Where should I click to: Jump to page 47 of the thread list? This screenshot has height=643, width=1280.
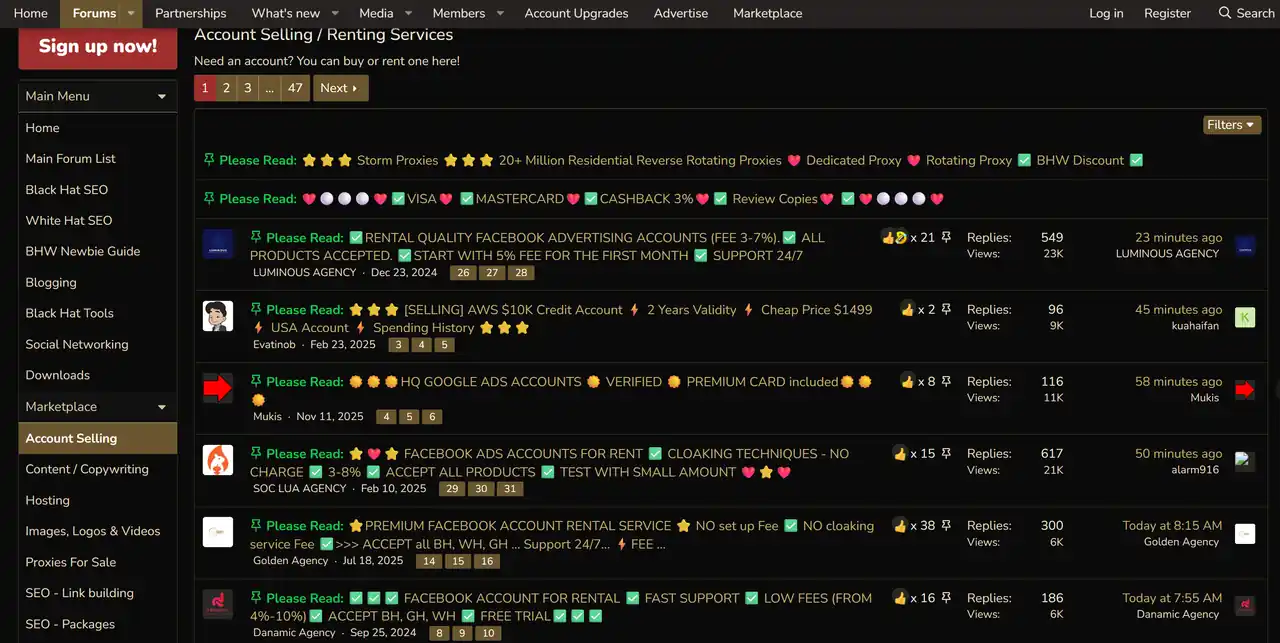point(295,88)
